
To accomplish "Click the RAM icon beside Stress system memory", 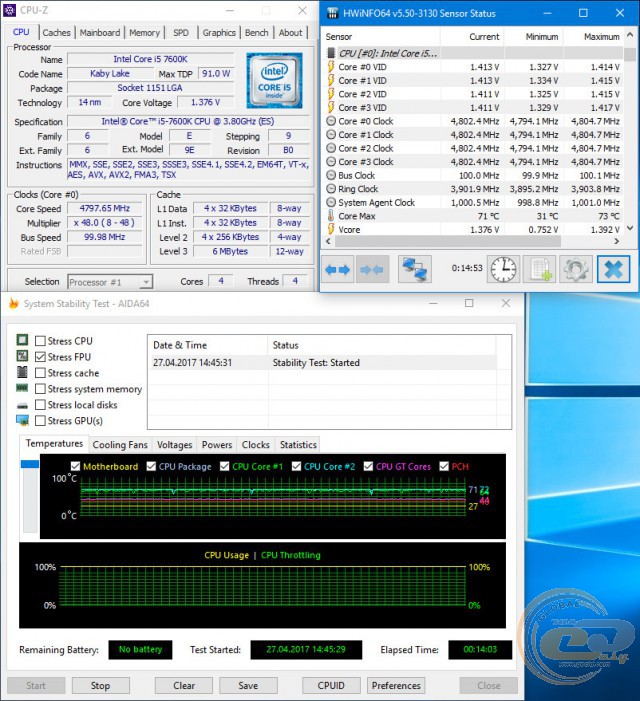I will (22, 388).
